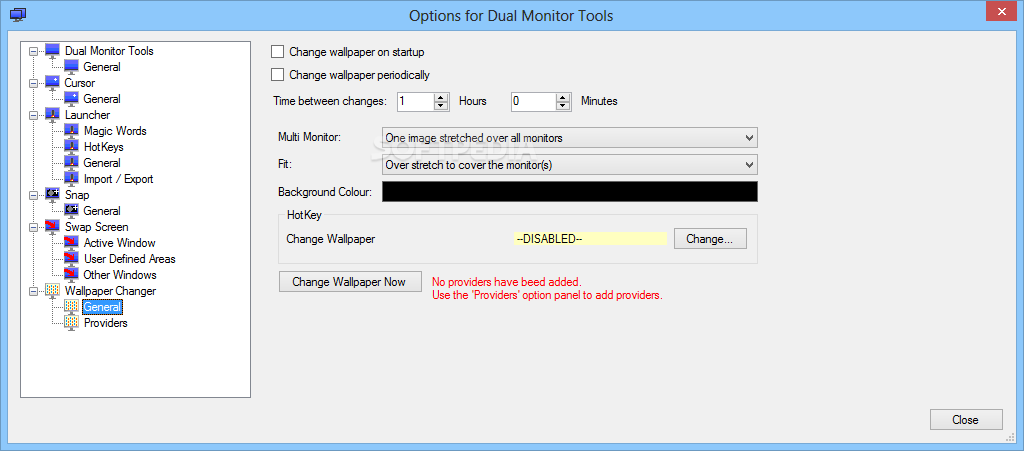The height and width of the screenshot is (451, 1024).
Task: Click the Cursor node icon
Action: point(52,83)
